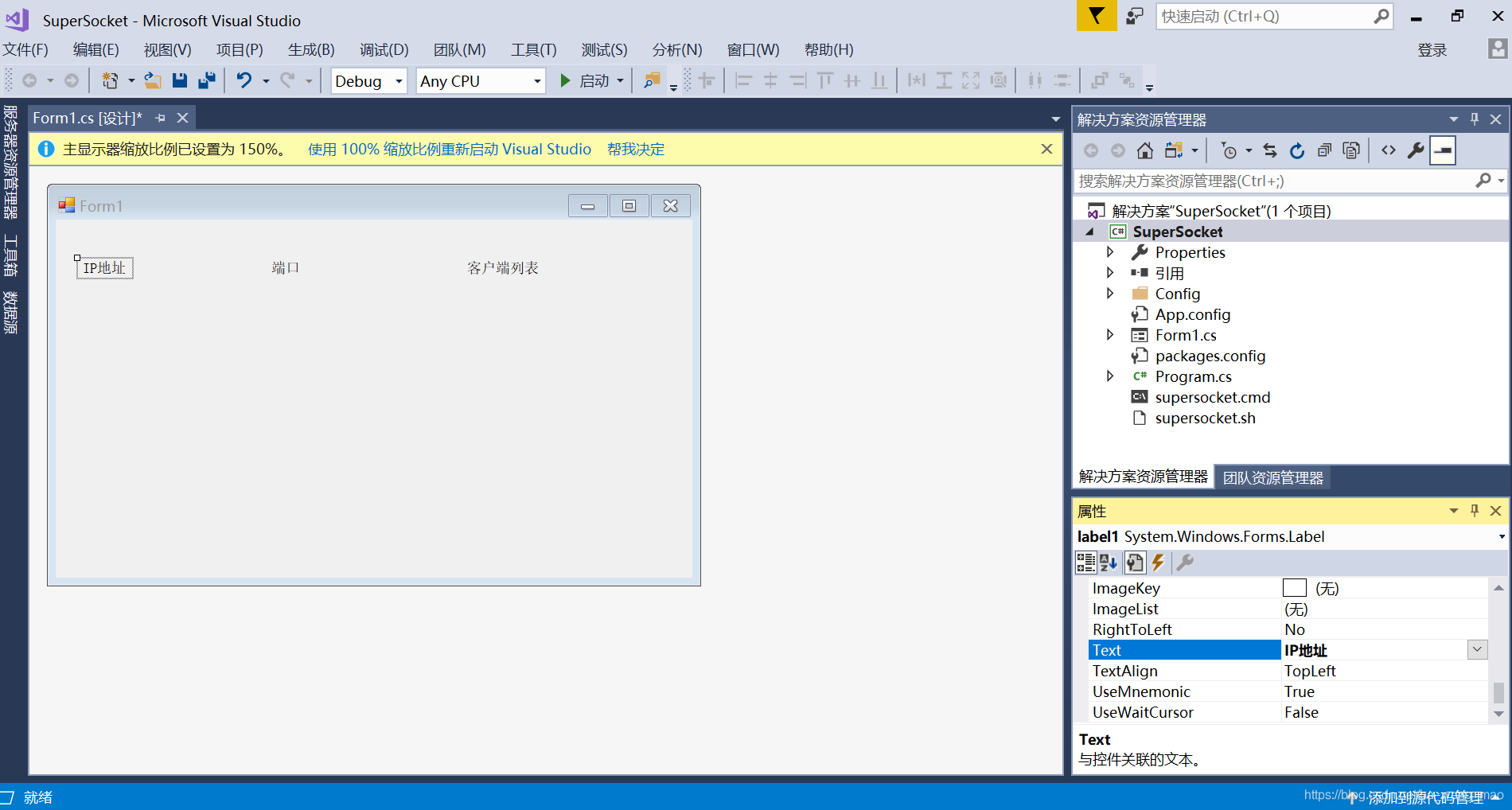Expand the Config folder node
Viewport: 1512px width, 810px height.
[1110, 294]
